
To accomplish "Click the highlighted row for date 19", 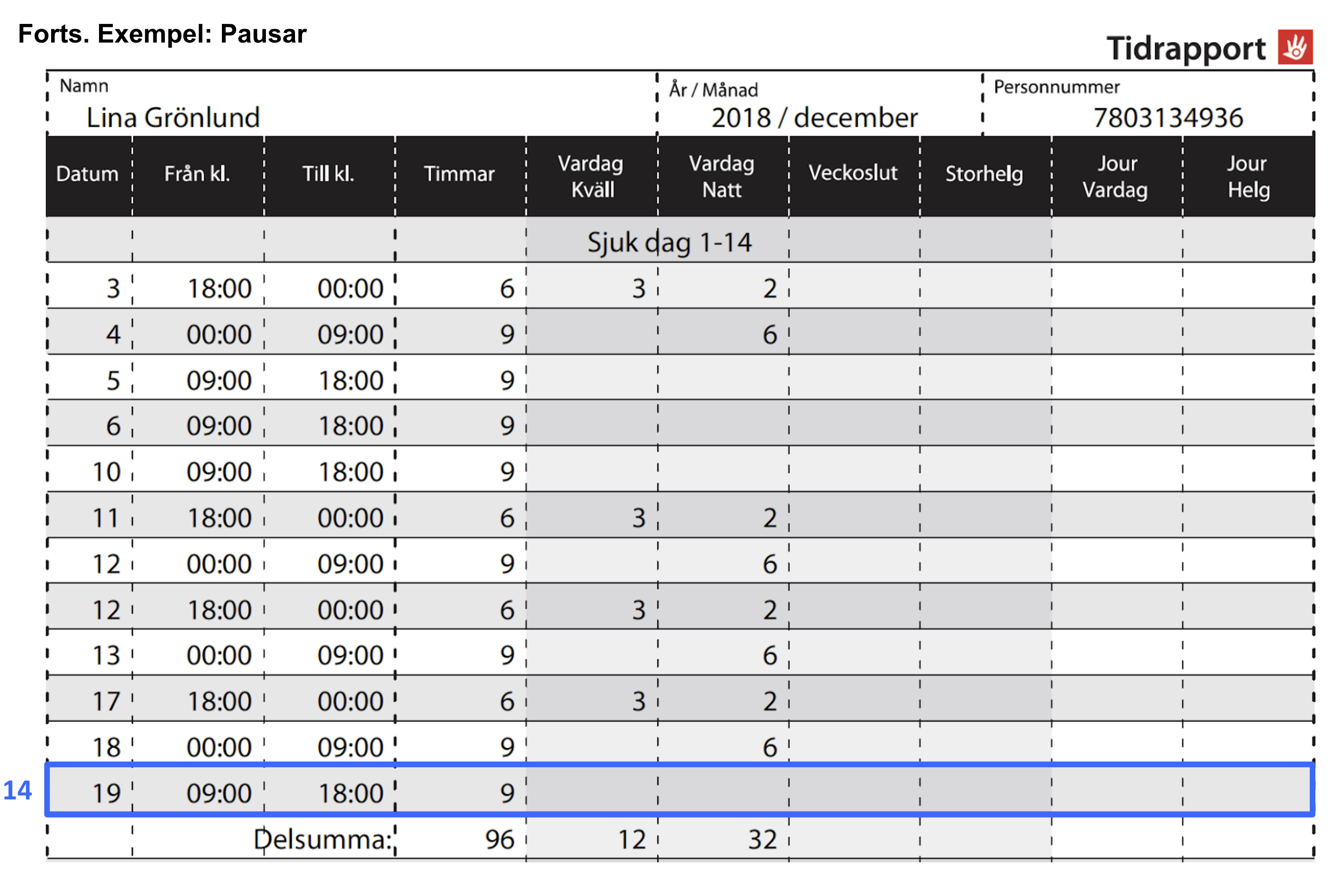I will 679,791.
